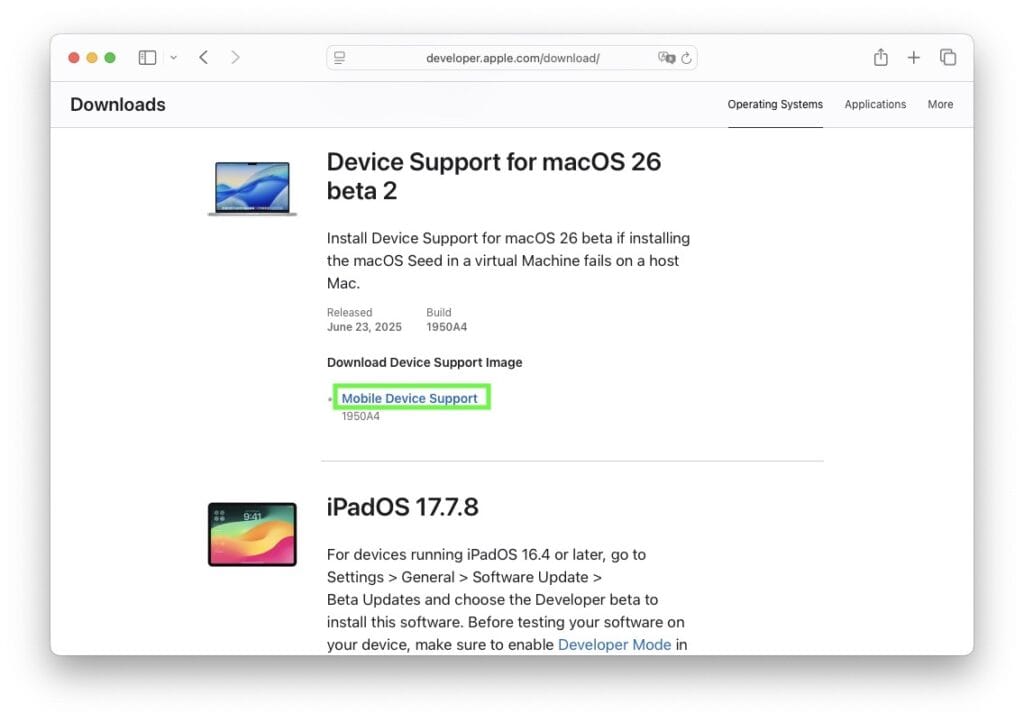This screenshot has height=722, width=1024.
Task: Click the page settings icon in address bar
Action: tap(340, 58)
